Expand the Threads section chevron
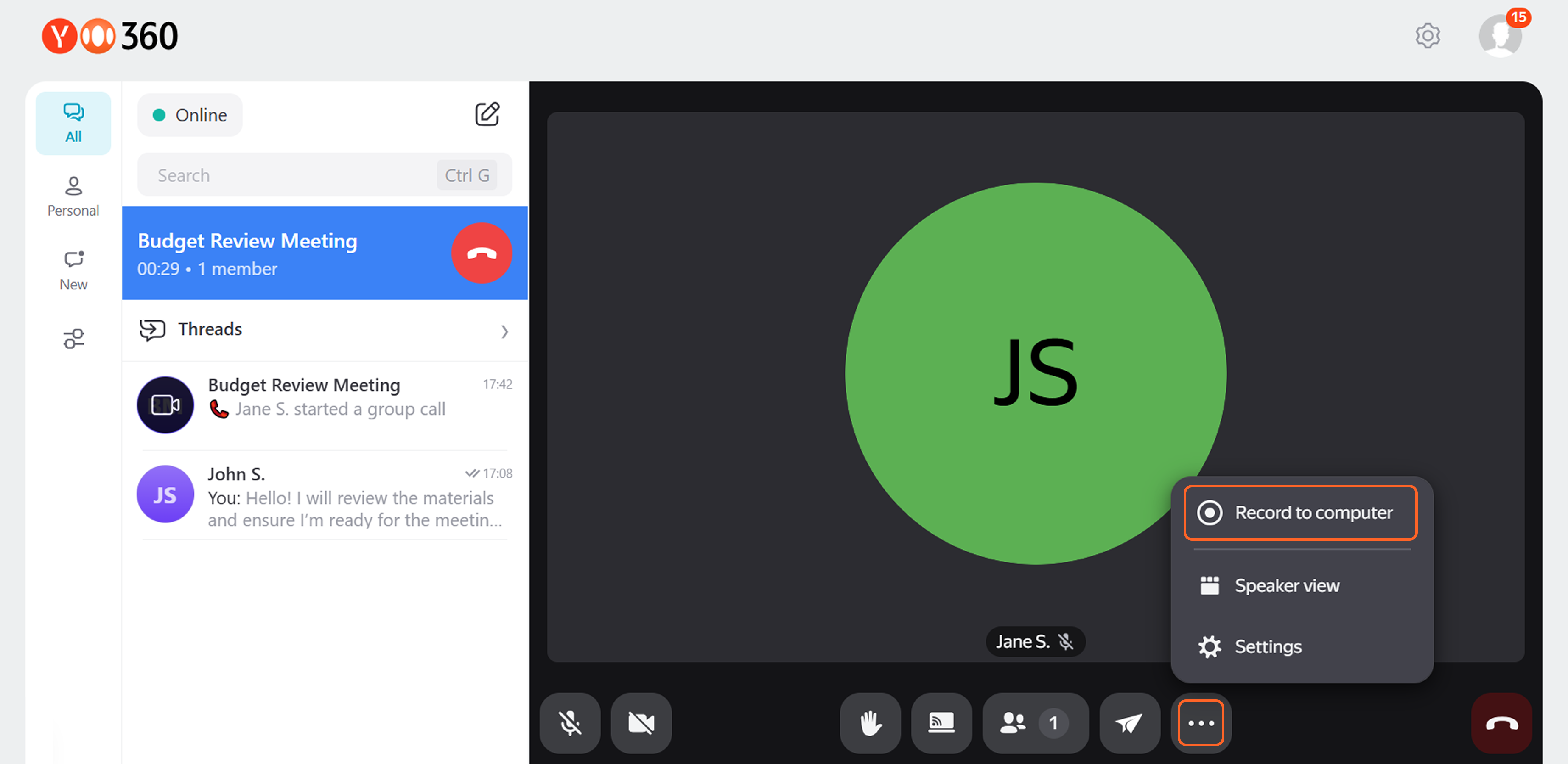The width and height of the screenshot is (1568, 764). 504,331
